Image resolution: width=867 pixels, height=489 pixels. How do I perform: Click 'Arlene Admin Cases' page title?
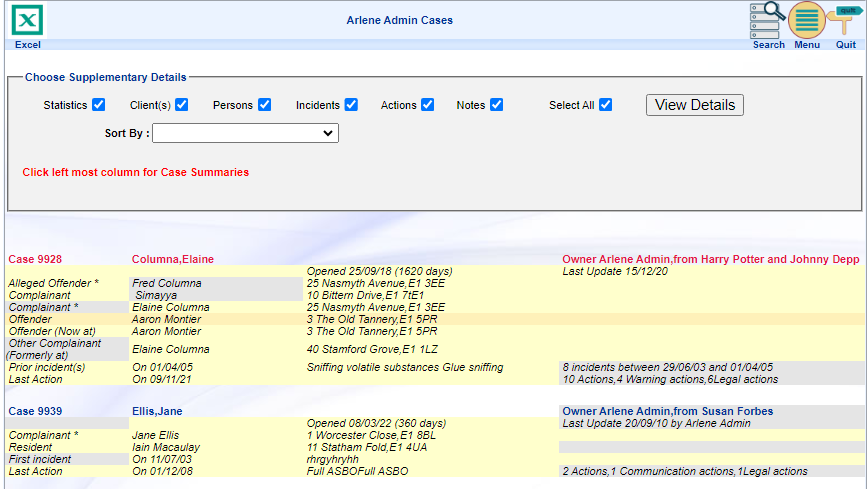pyautogui.click(x=399, y=20)
